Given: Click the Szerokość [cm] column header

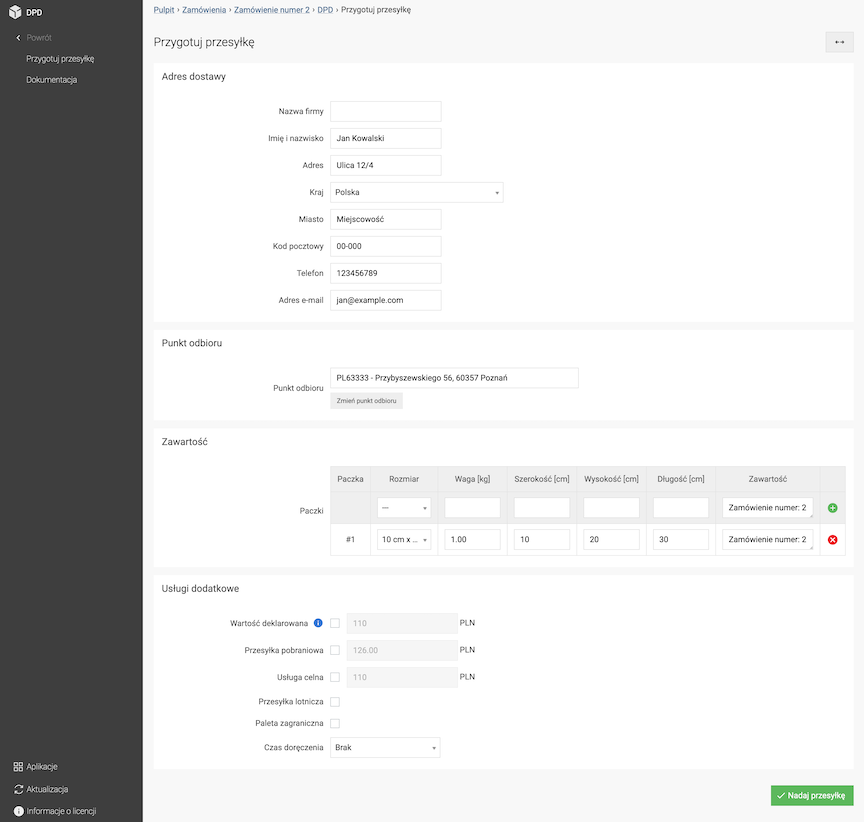Looking at the screenshot, I should (542, 479).
